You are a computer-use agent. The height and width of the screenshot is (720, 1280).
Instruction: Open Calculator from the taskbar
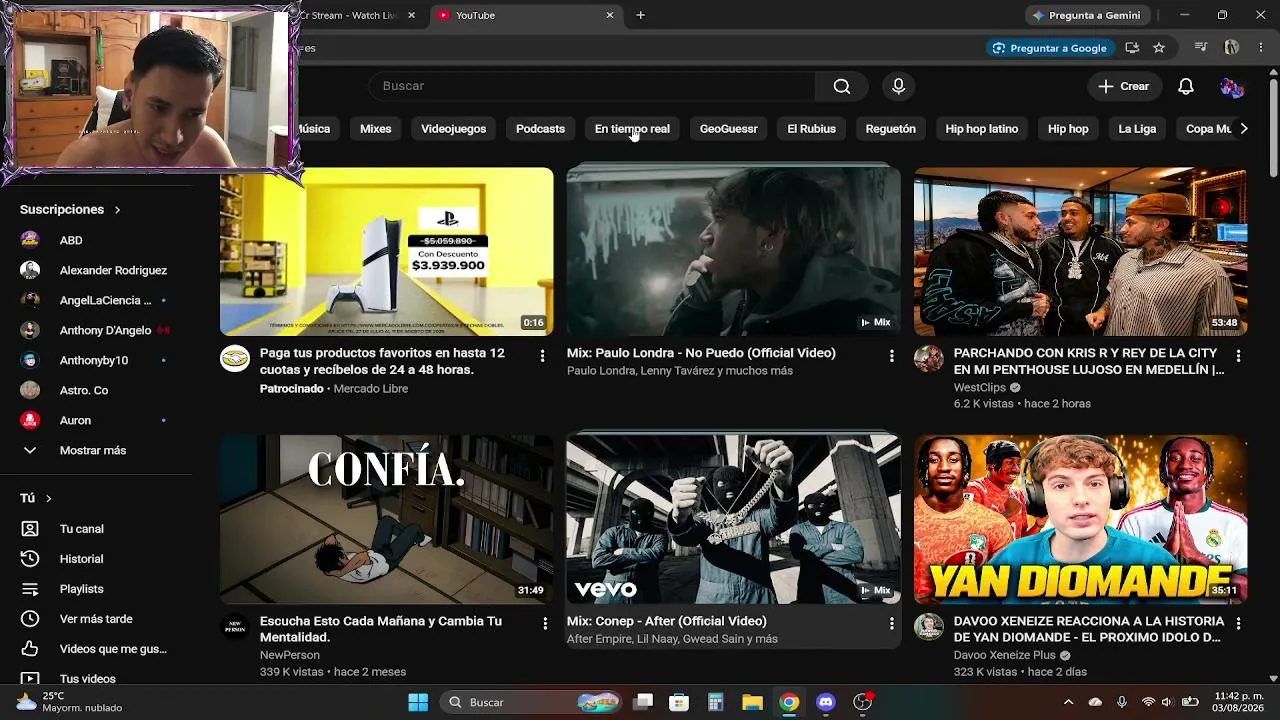[715, 702]
